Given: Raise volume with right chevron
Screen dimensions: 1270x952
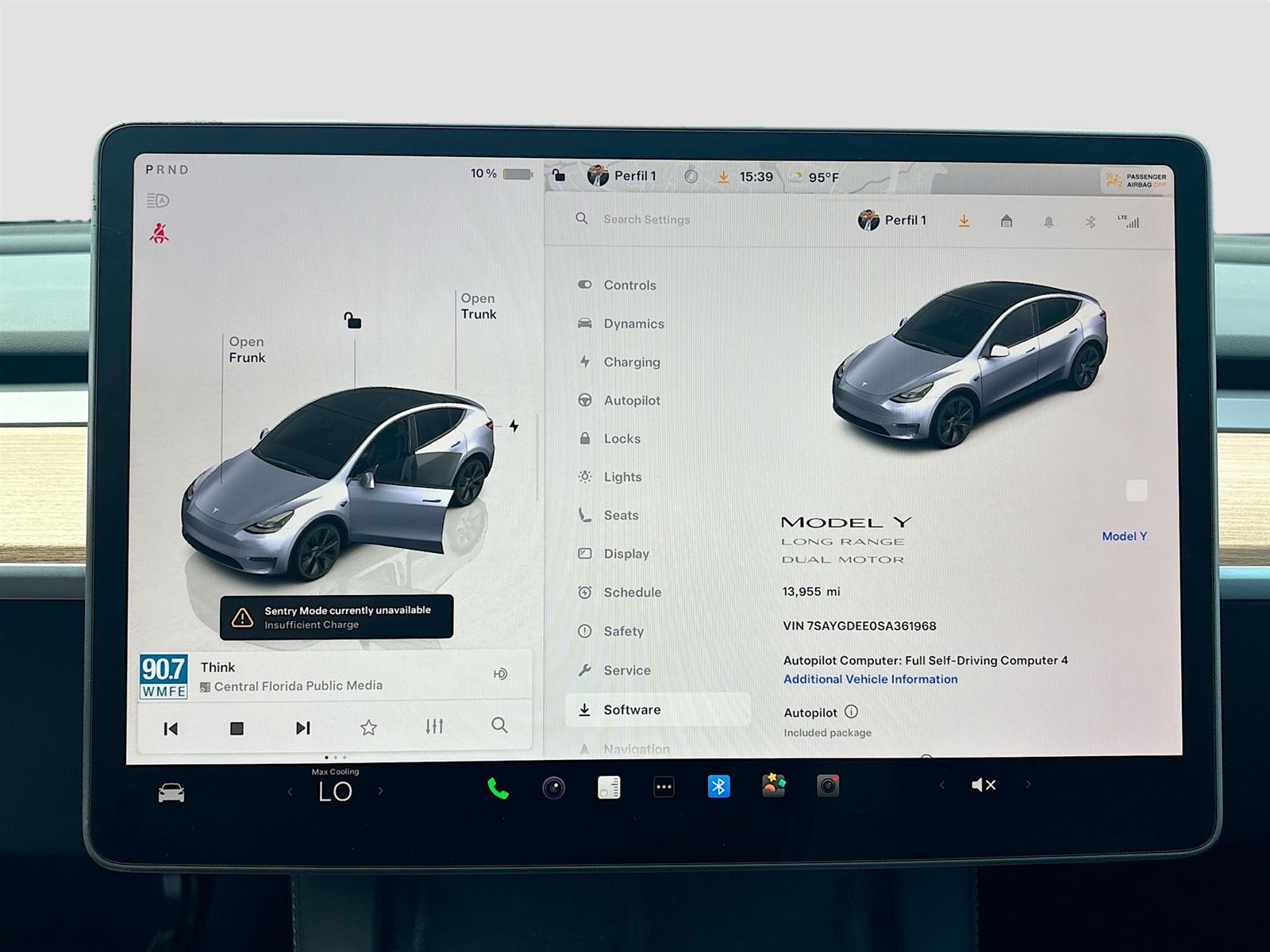Looking at the screenshot, I should [1029, 784].
